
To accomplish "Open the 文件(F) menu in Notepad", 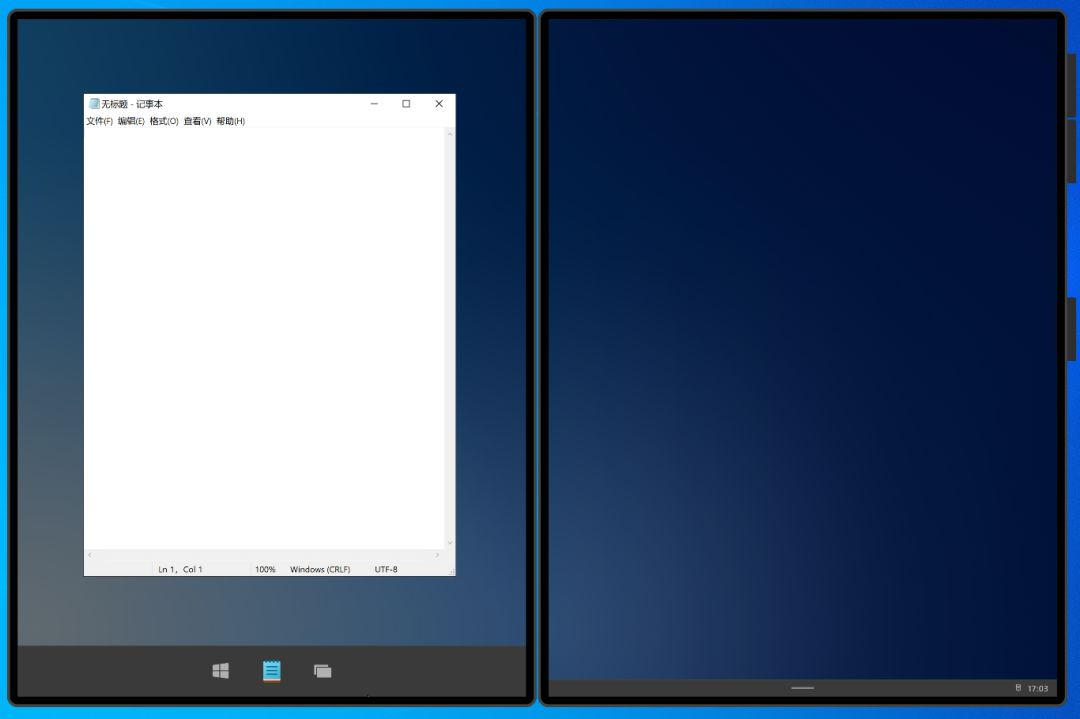I will coord(99,121).
